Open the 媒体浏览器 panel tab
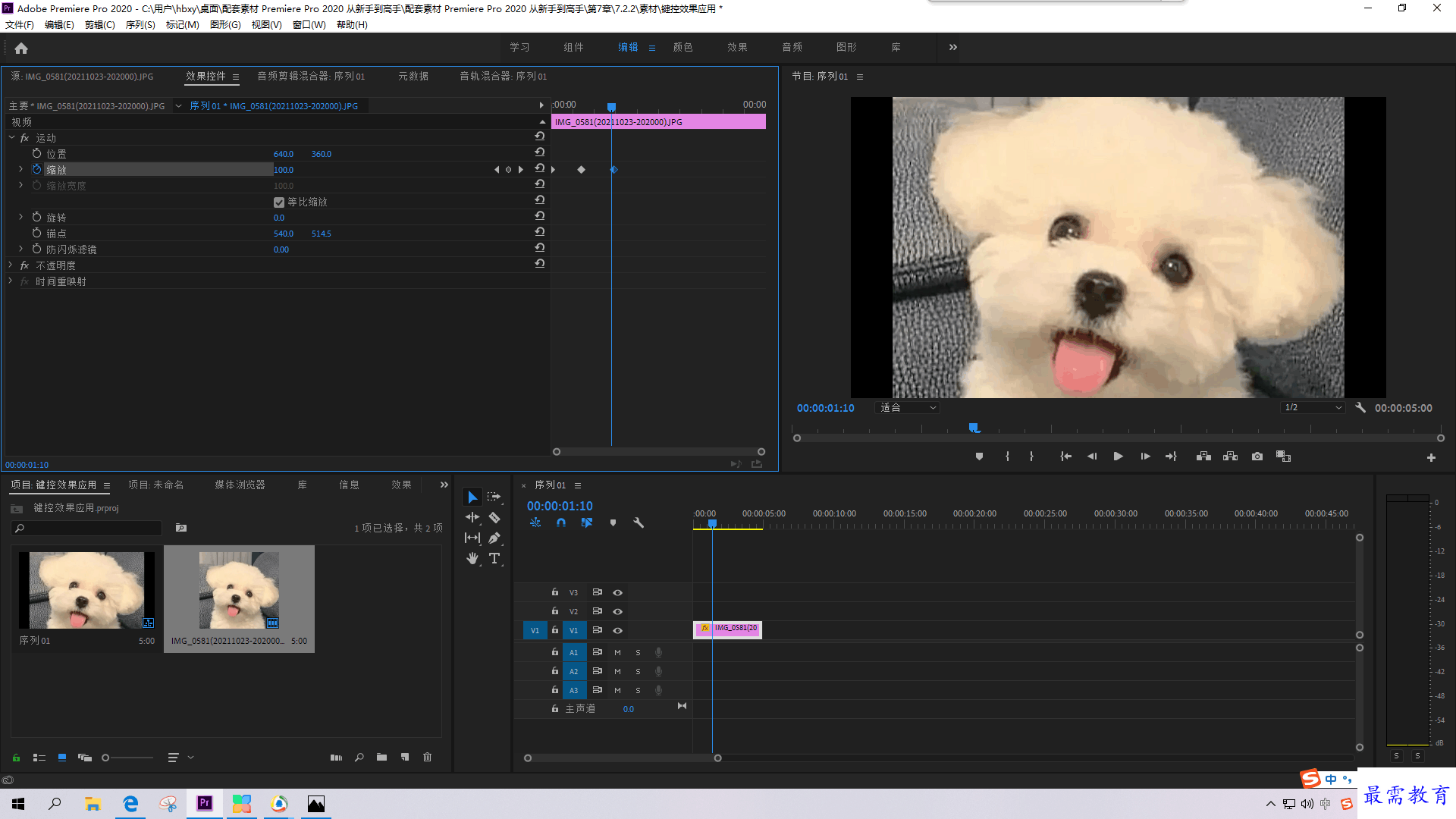 (x=240, y=485)
